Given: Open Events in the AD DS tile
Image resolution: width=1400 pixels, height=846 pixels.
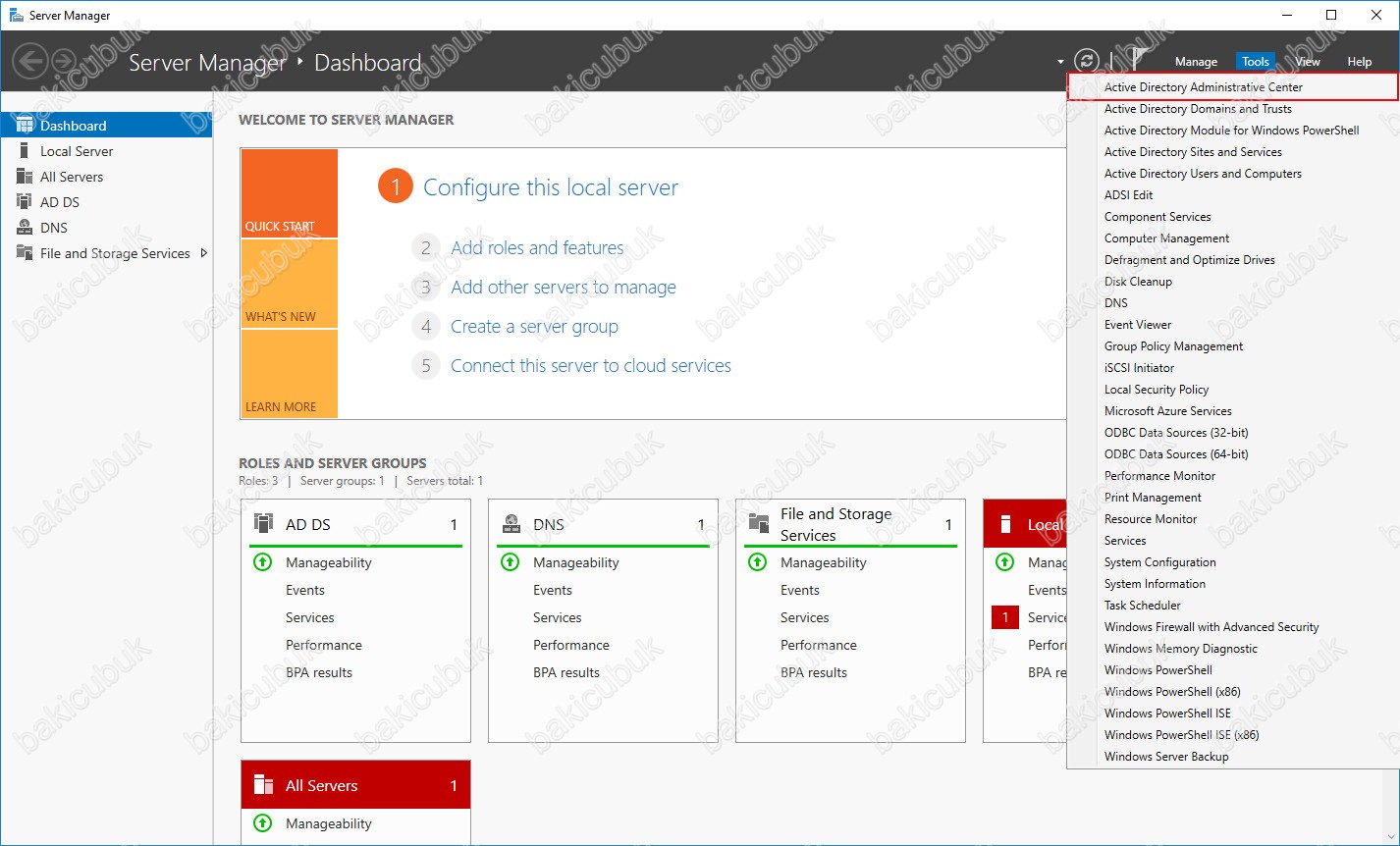Looking at the screenshot, I should pyautogui.click(x=305, y=590).
